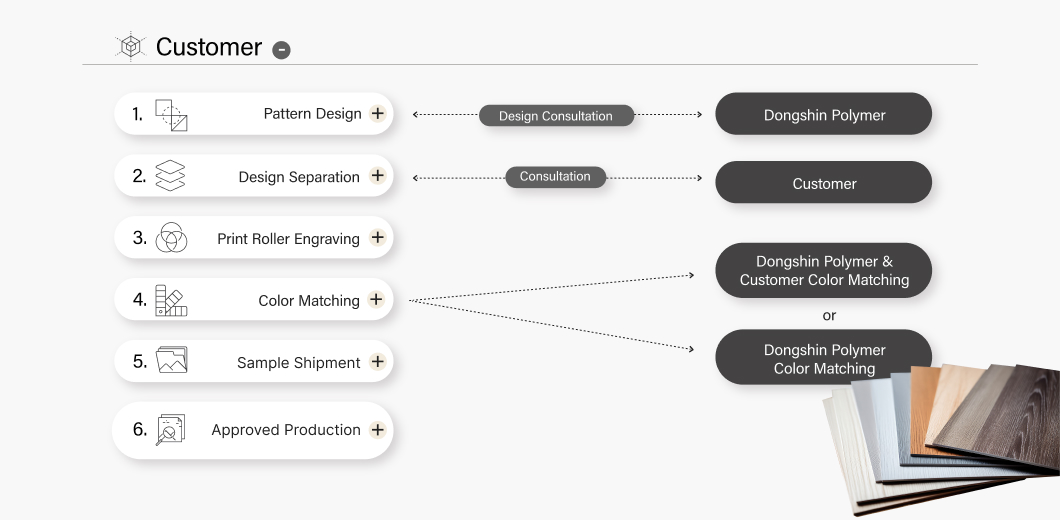Expand Sample Shipment step plus button

pyautogui.click(x=377, y=362)
